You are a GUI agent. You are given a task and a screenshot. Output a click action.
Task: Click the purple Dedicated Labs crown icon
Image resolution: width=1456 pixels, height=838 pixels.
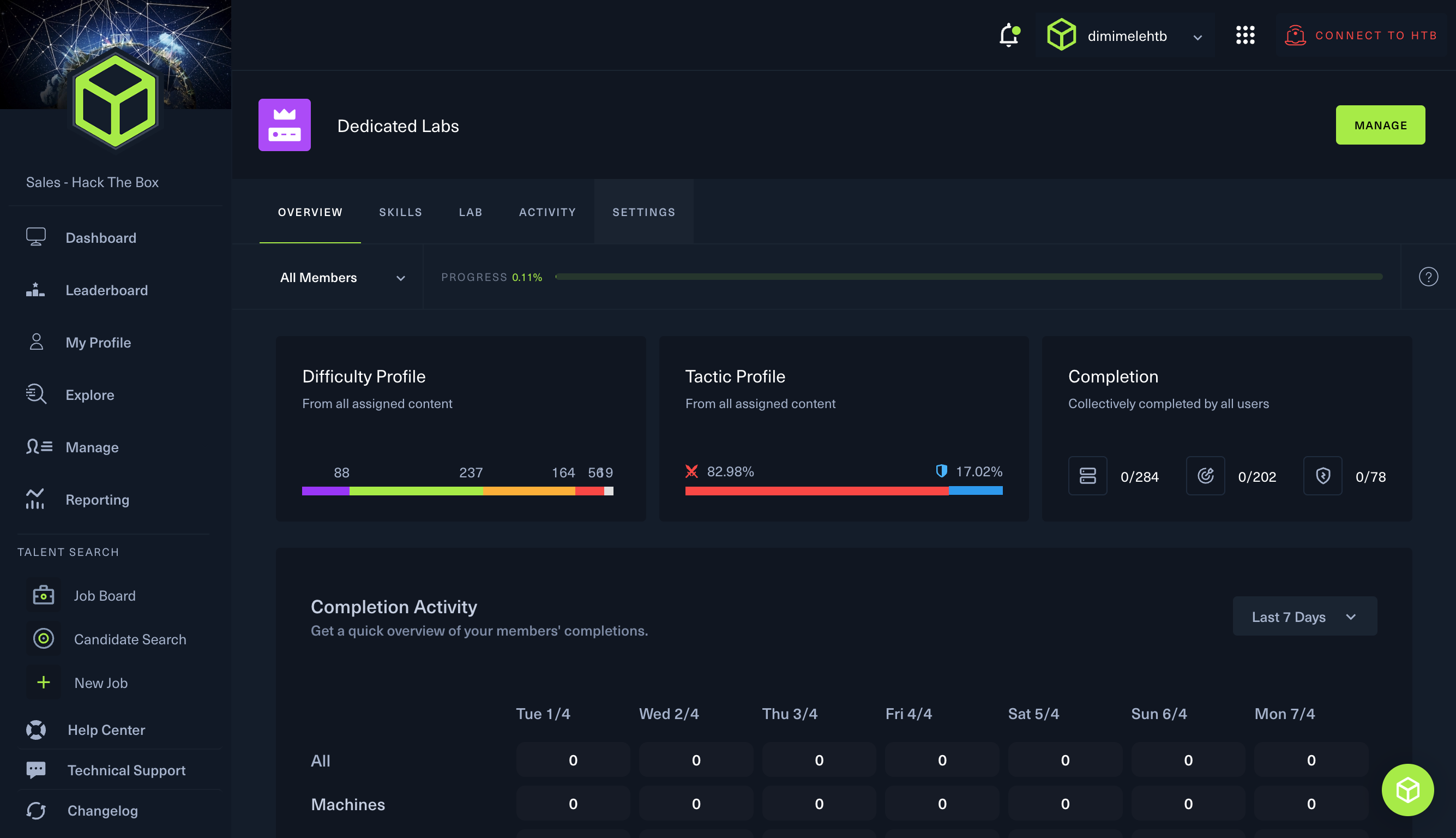[x=284, y=125]
